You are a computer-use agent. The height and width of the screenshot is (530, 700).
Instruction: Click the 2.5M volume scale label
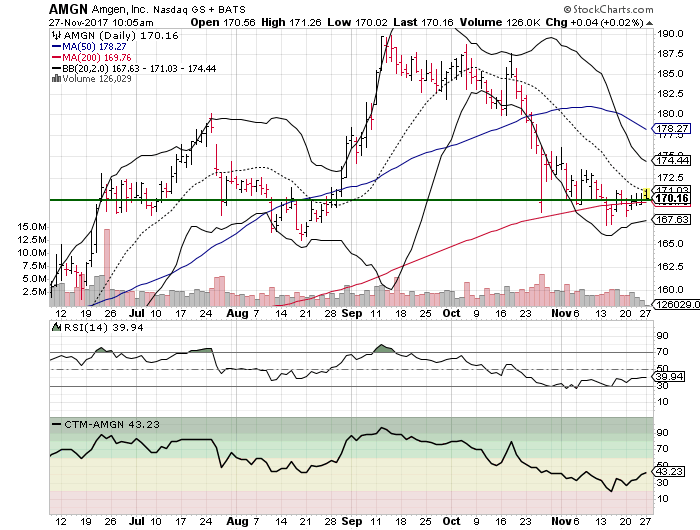click(35, 292)
